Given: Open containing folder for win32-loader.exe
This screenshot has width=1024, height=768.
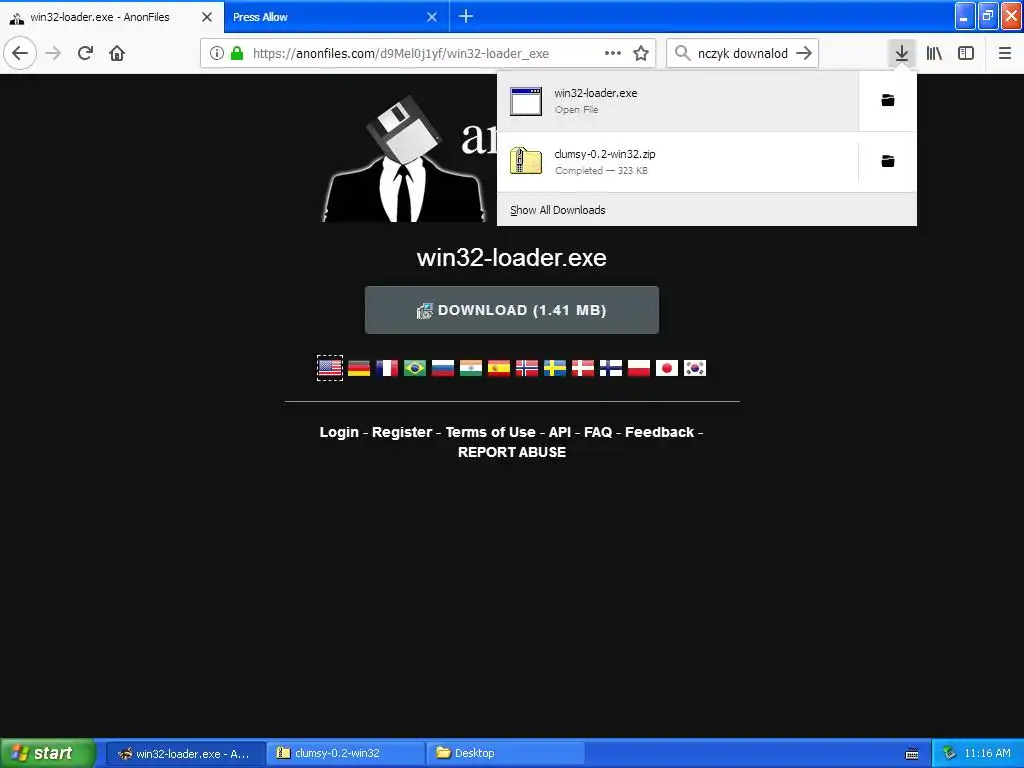Looking at the screenshot, I should click(888, 100).
